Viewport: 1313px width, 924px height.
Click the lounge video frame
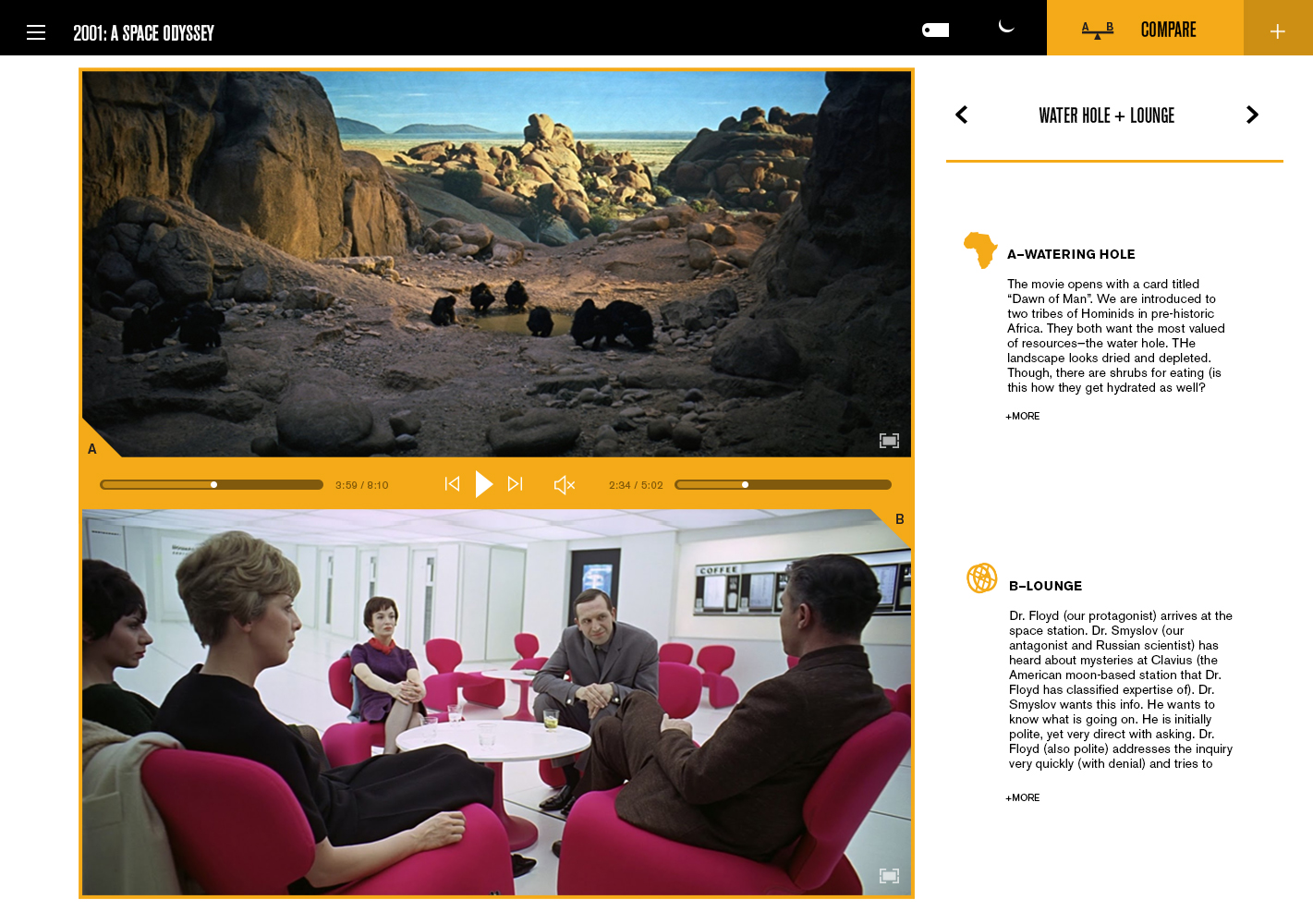pos(496,702)
